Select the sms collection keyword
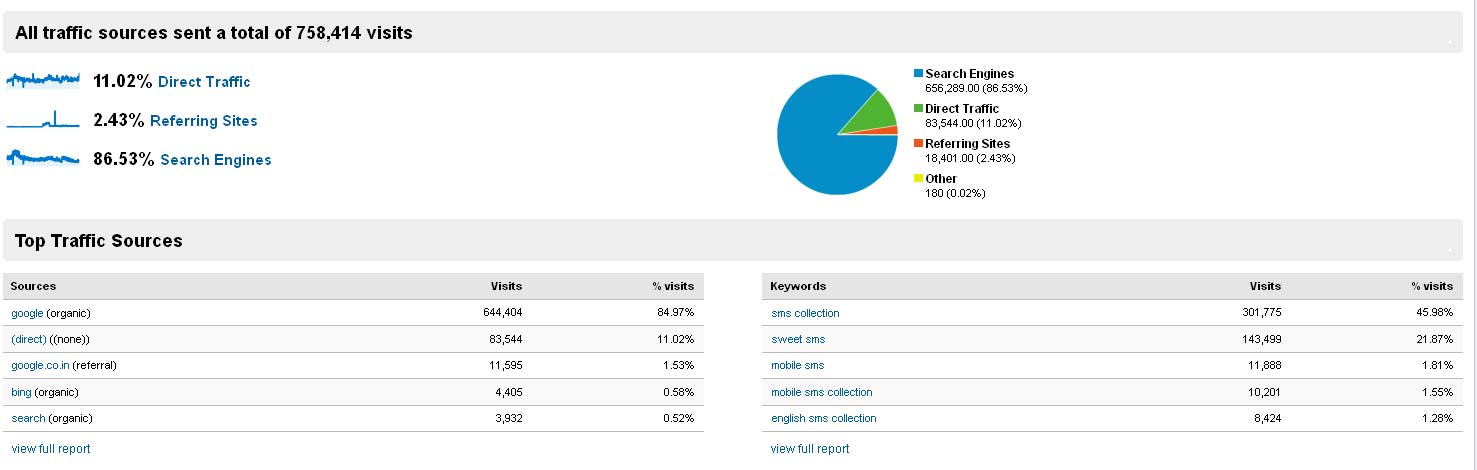 (x=805, y=313)
